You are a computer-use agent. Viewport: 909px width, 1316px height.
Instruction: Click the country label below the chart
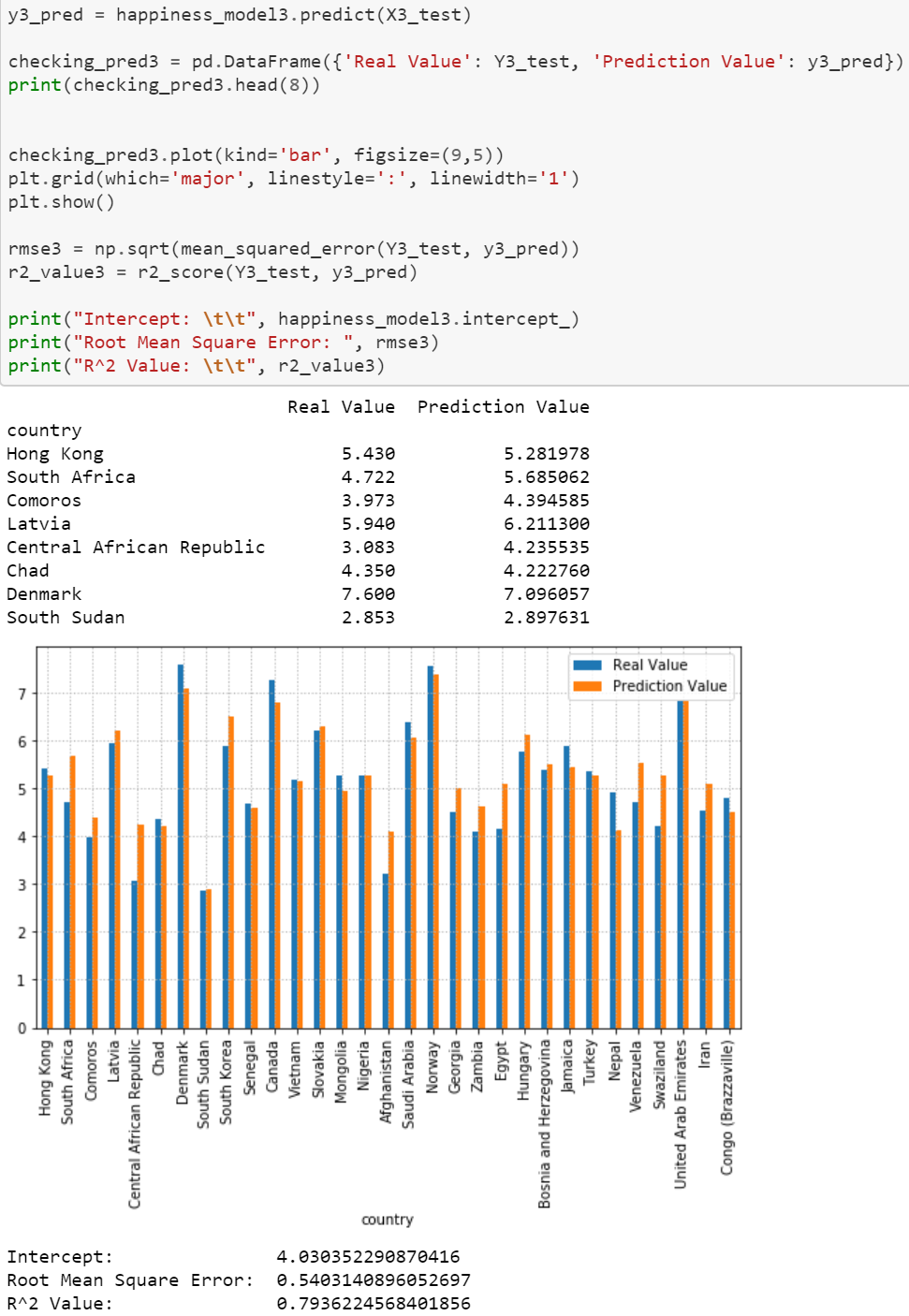click(x=387, y=1219)
